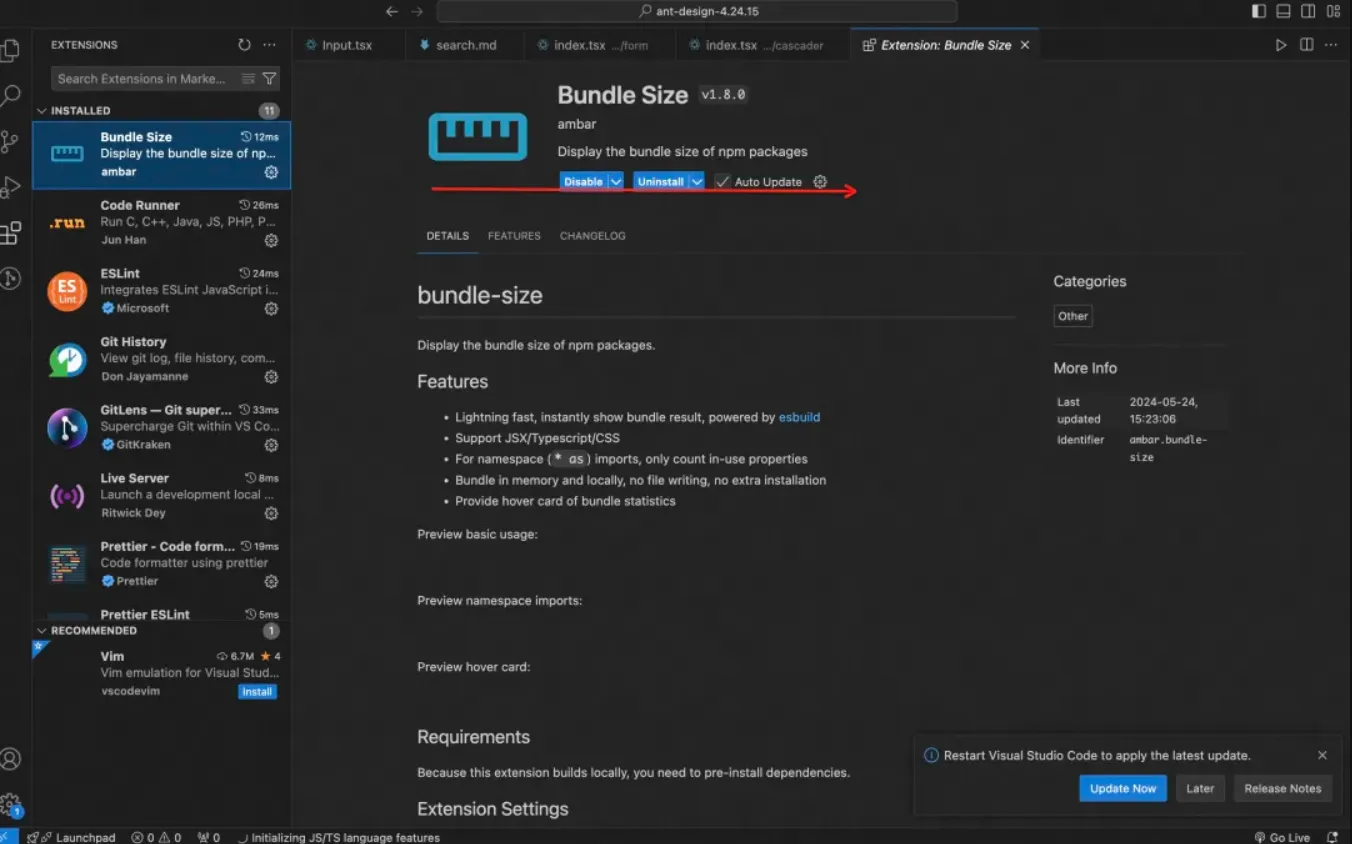Open Extensions panel more actions menu

(269, 45)
